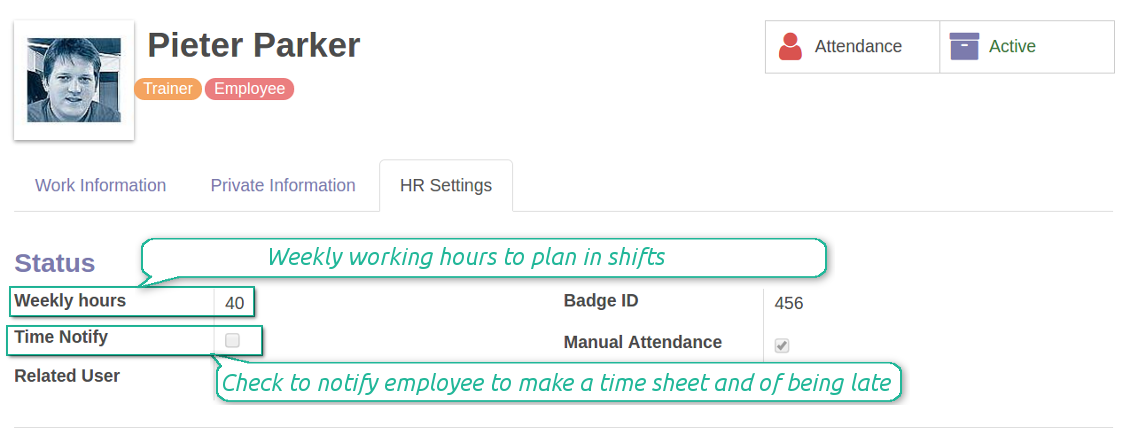Image resolution: width=1130 pixels, height=442 pixels.
Task: Click the red Attendance person icon
Action: (790, 47)
